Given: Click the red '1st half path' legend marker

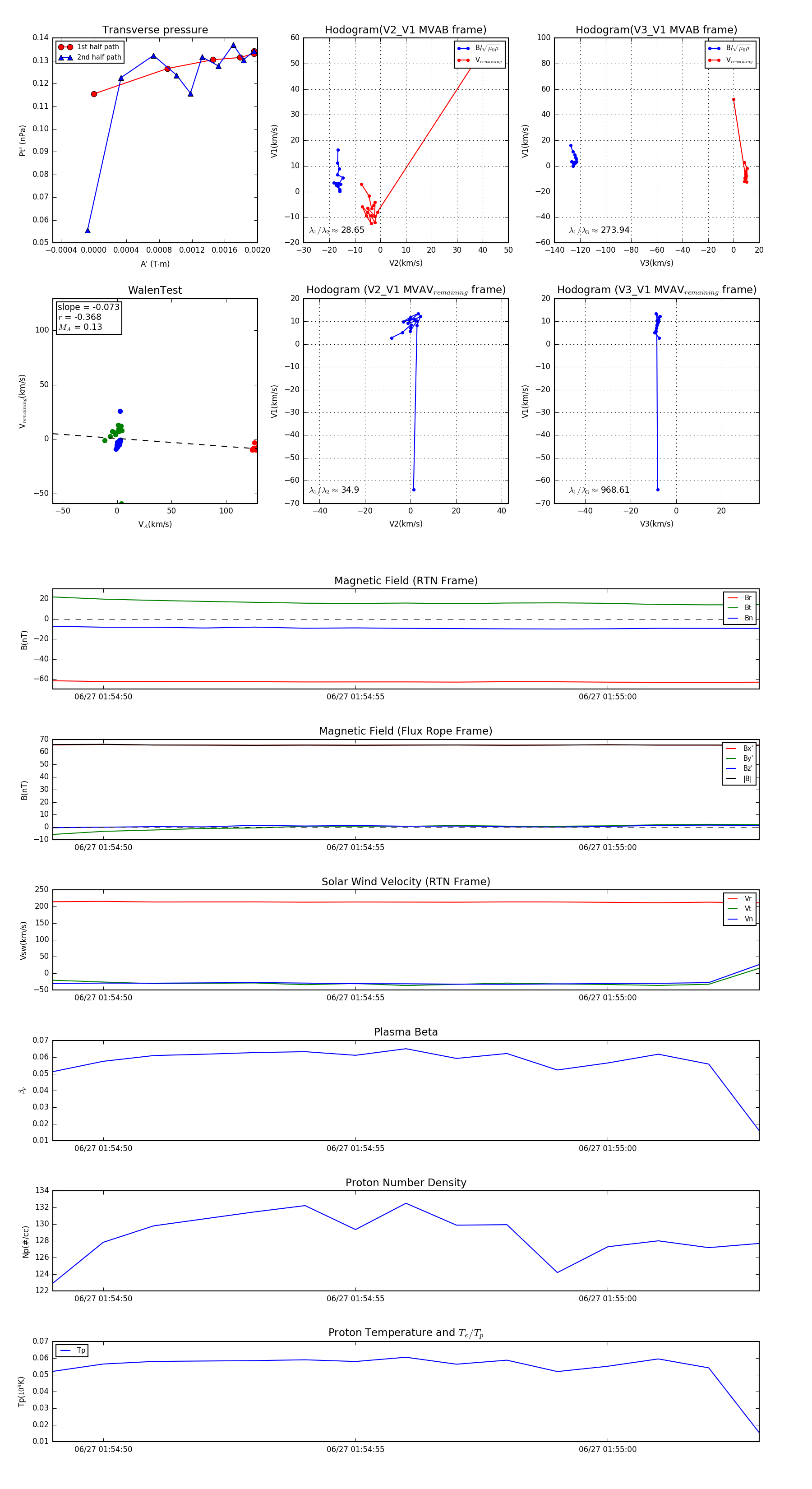Looking at the screenshot, I should point(65,47).
